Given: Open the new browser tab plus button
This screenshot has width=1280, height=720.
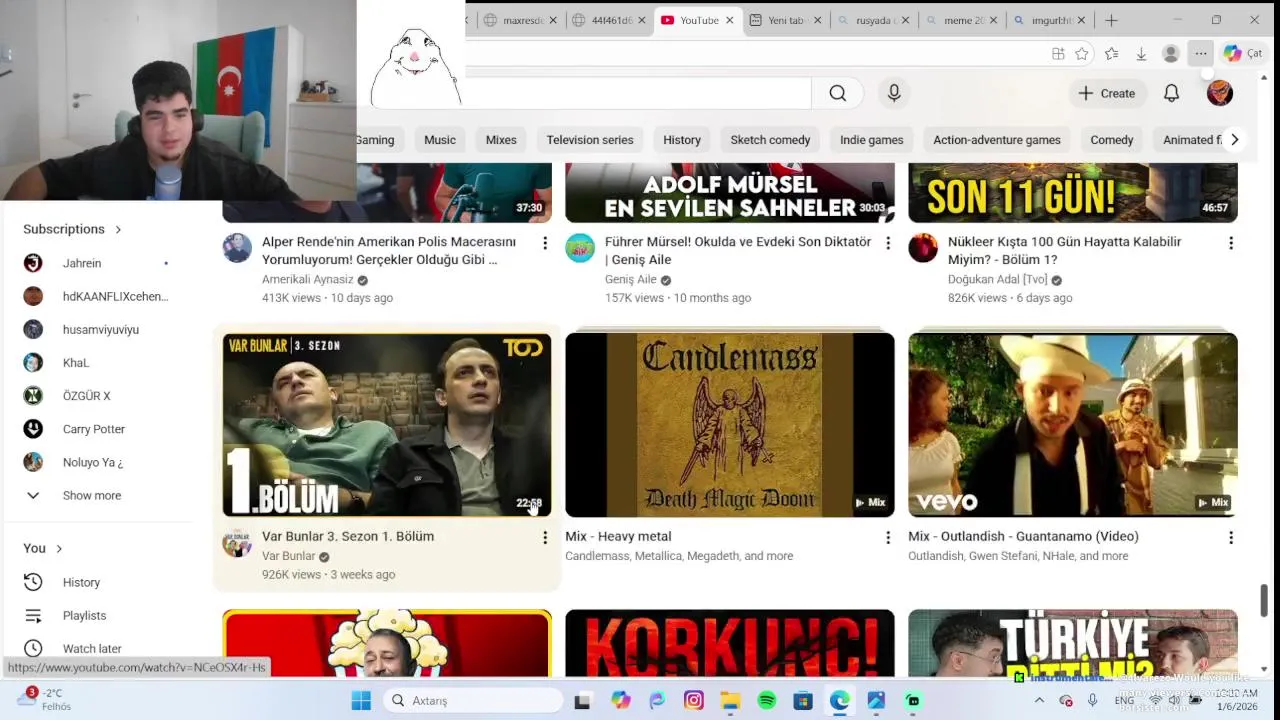Looking at the screenshot, I should click(x=1111, y=20).
